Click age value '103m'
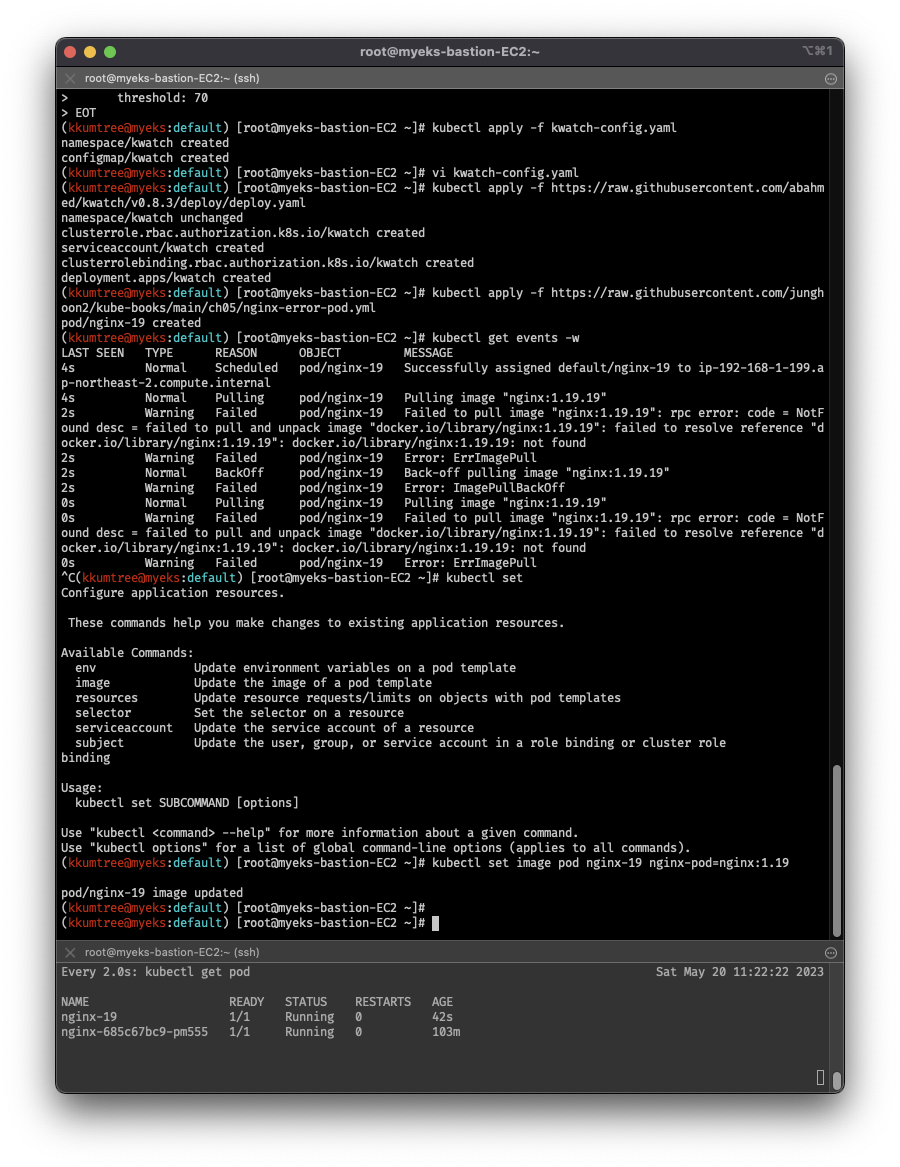 click(446, 1032)
